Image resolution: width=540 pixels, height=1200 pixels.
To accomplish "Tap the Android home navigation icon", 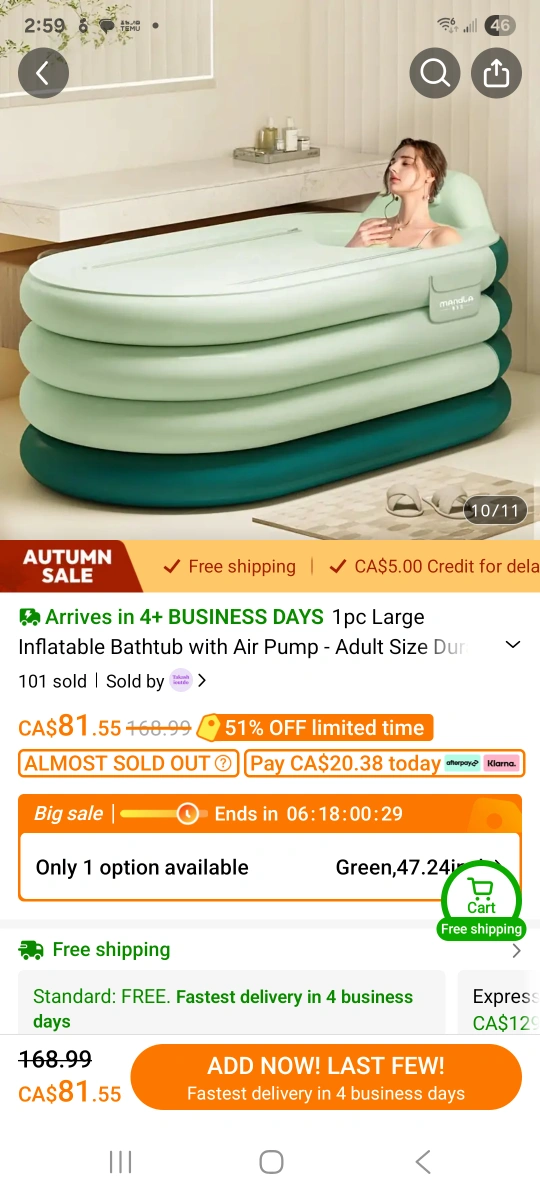I will click(271, 1161).
